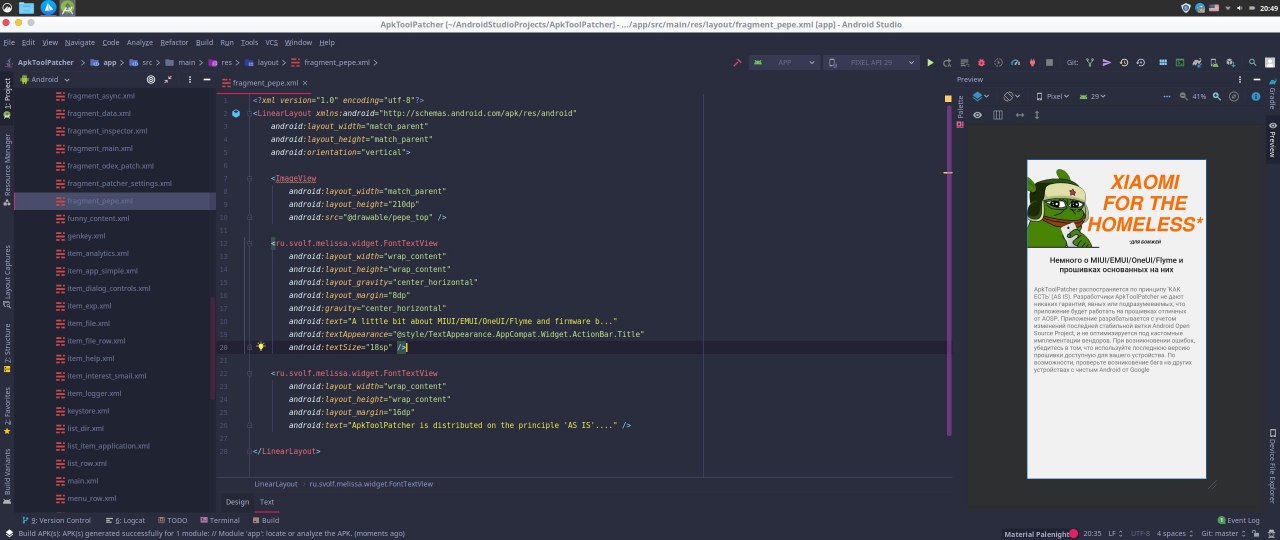
Task: Switch to the Design tab
Action: pos(237,502)
